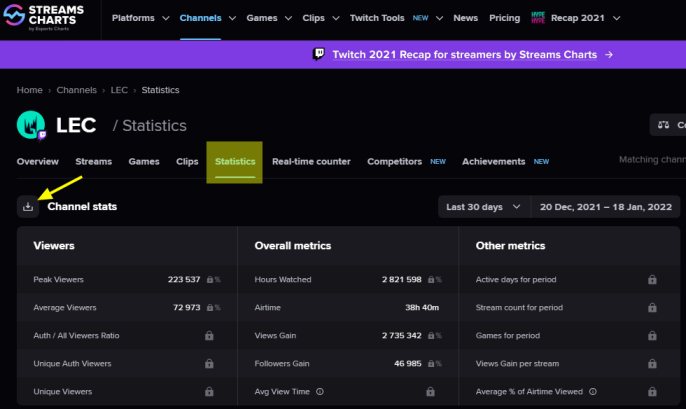
Task: Click the info icon beside Avg View Time
Action: (x=320, y=392)
